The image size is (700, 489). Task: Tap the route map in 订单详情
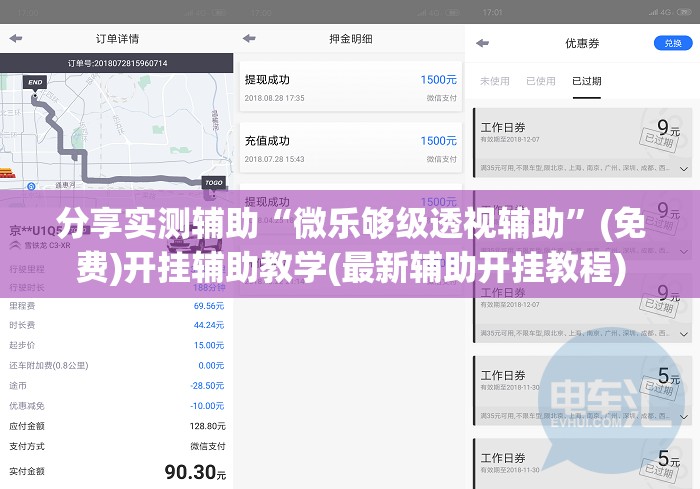[x=117, y=132]
